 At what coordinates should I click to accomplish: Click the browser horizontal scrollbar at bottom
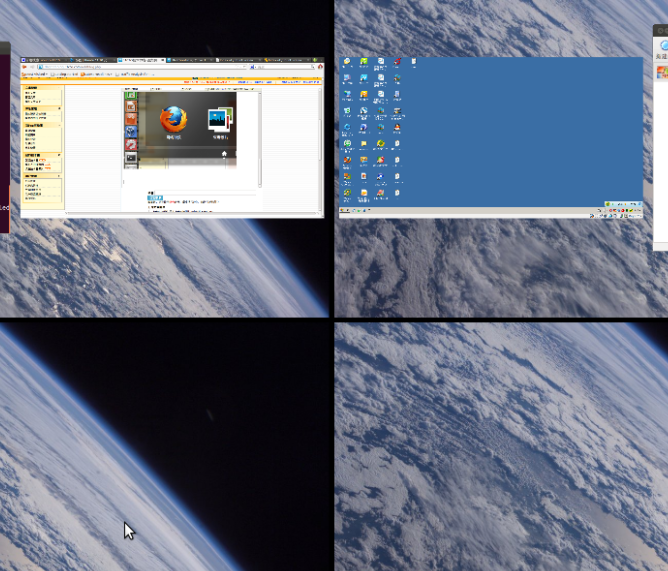click(x=192, y=213)
